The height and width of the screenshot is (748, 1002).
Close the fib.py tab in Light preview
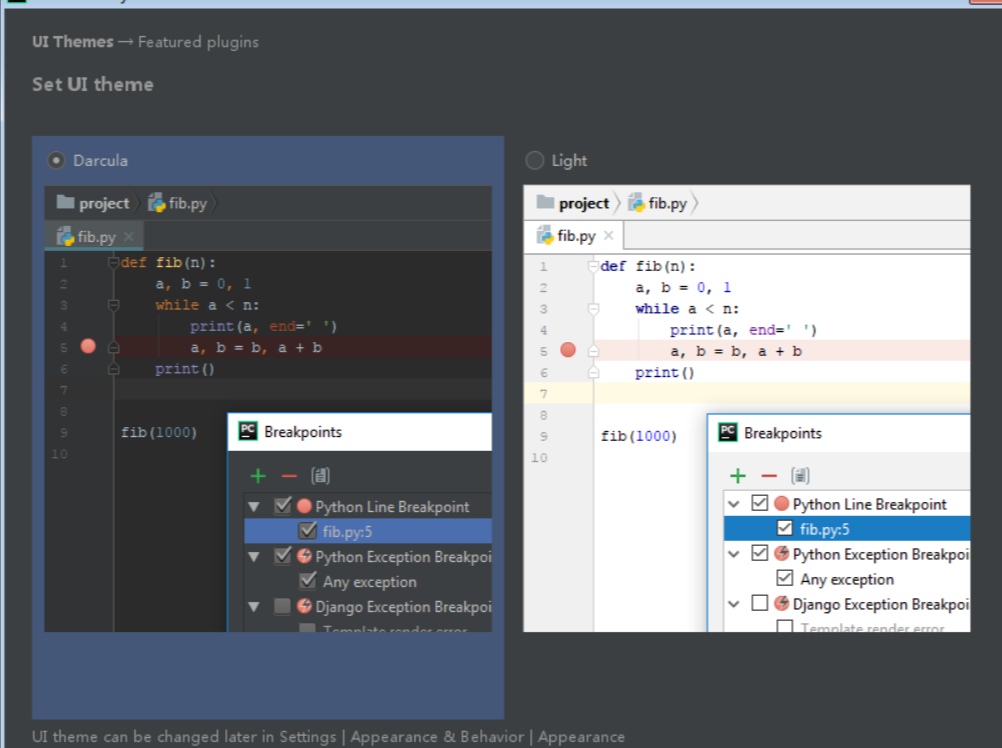pos(608,236)
